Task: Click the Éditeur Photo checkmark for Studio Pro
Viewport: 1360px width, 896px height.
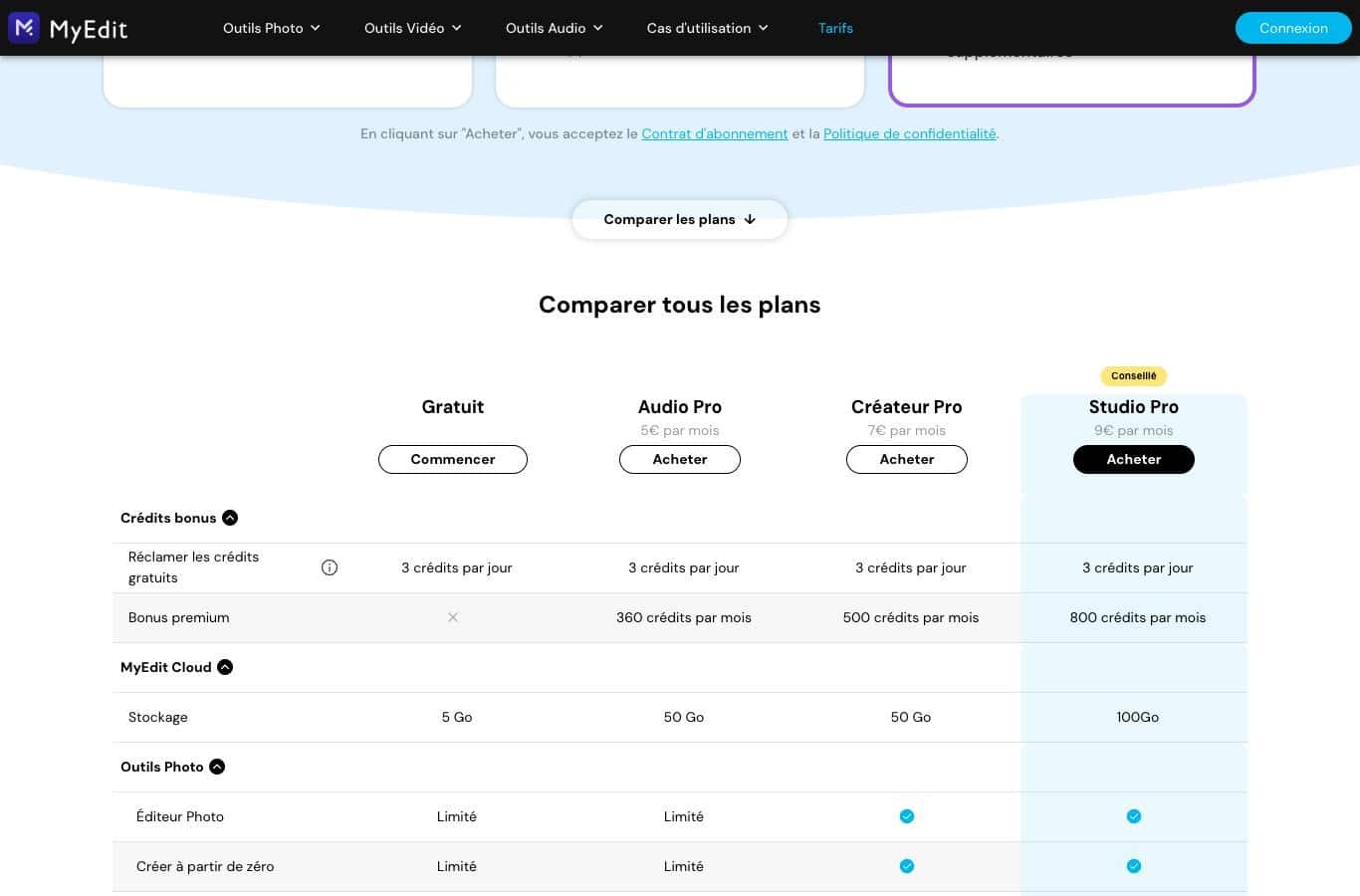Action: (1134, 816)
